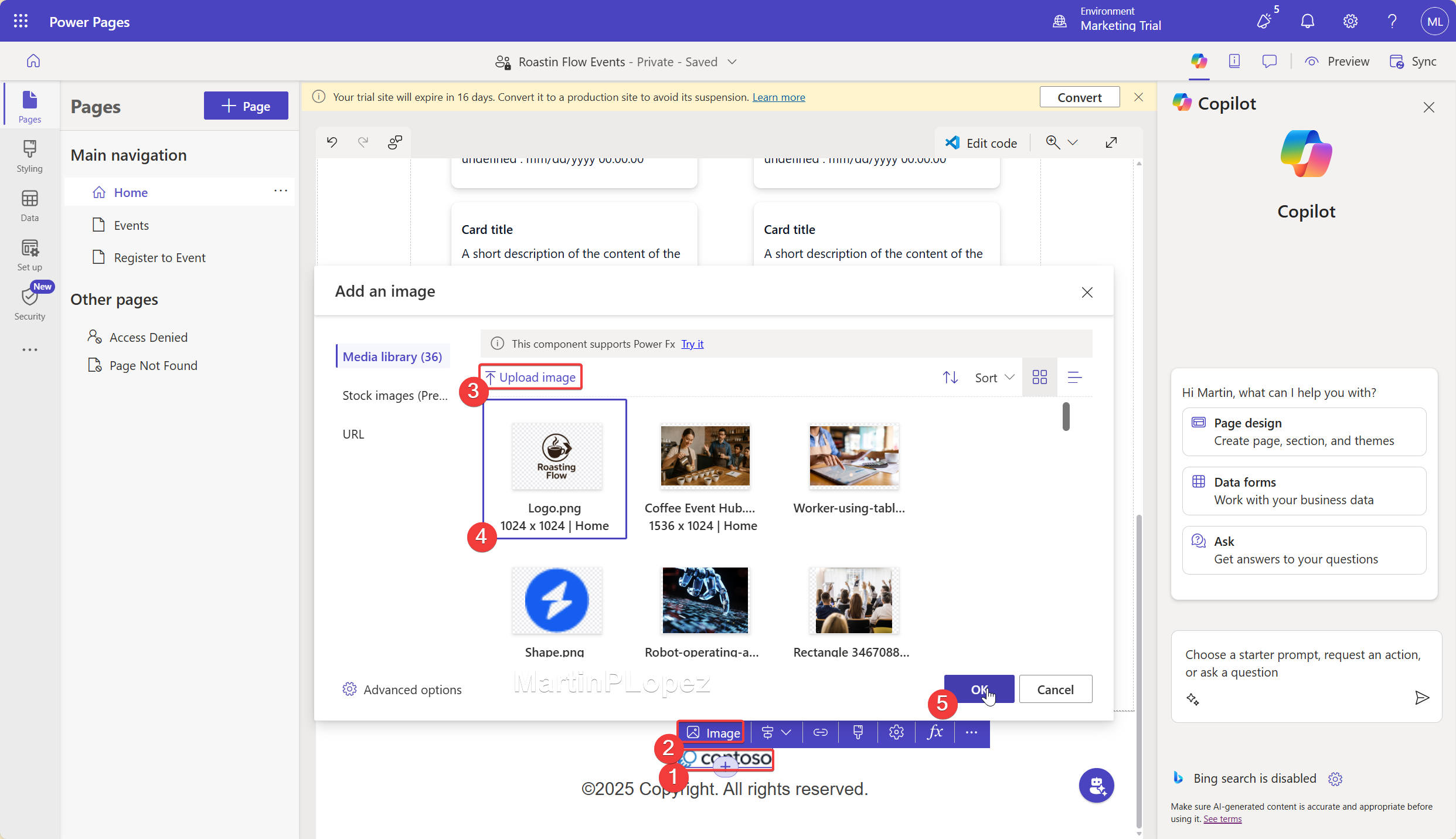Select the Set up panel icon

click(29, 253)
